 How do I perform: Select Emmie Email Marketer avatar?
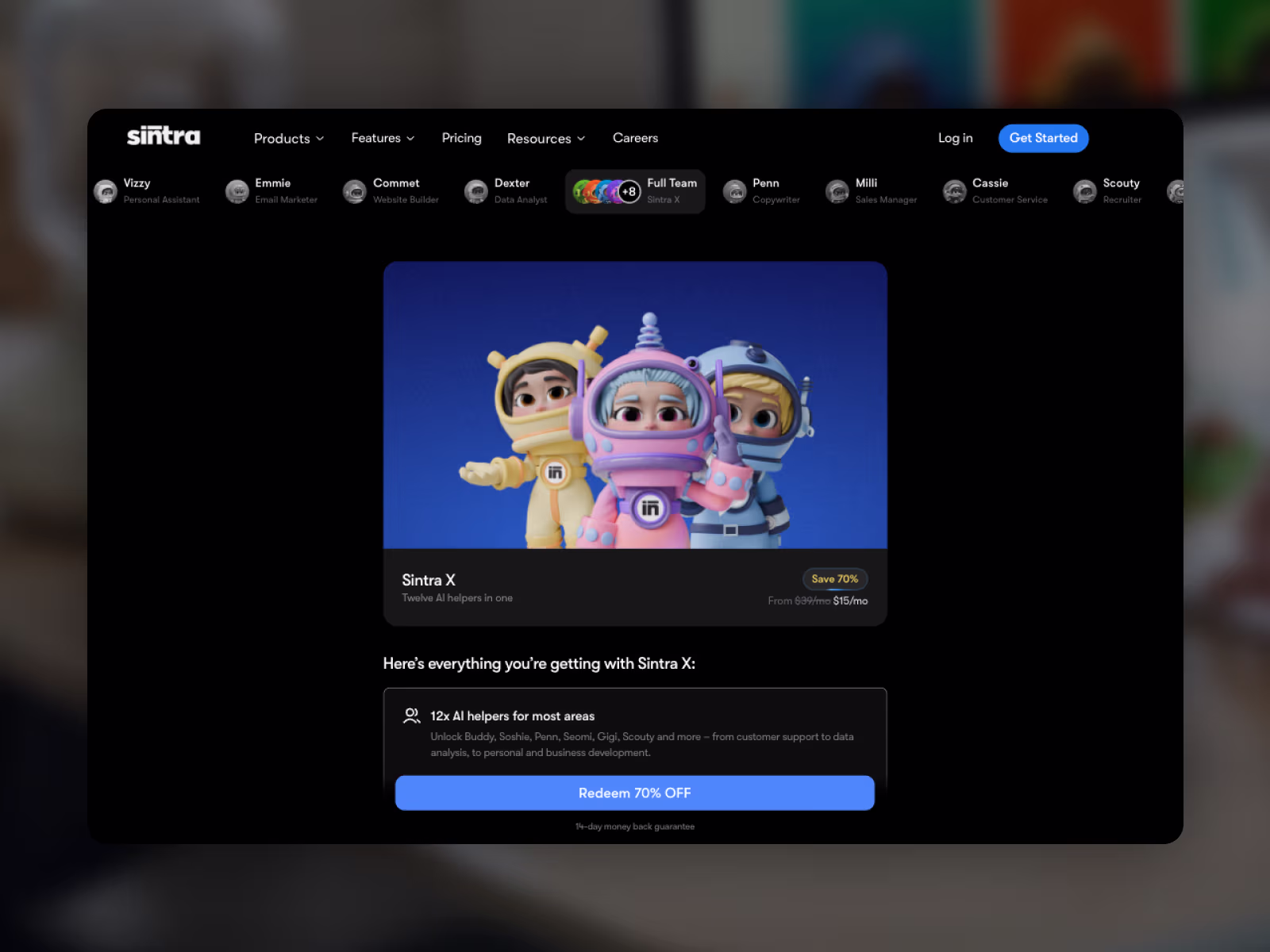point(237,191)
